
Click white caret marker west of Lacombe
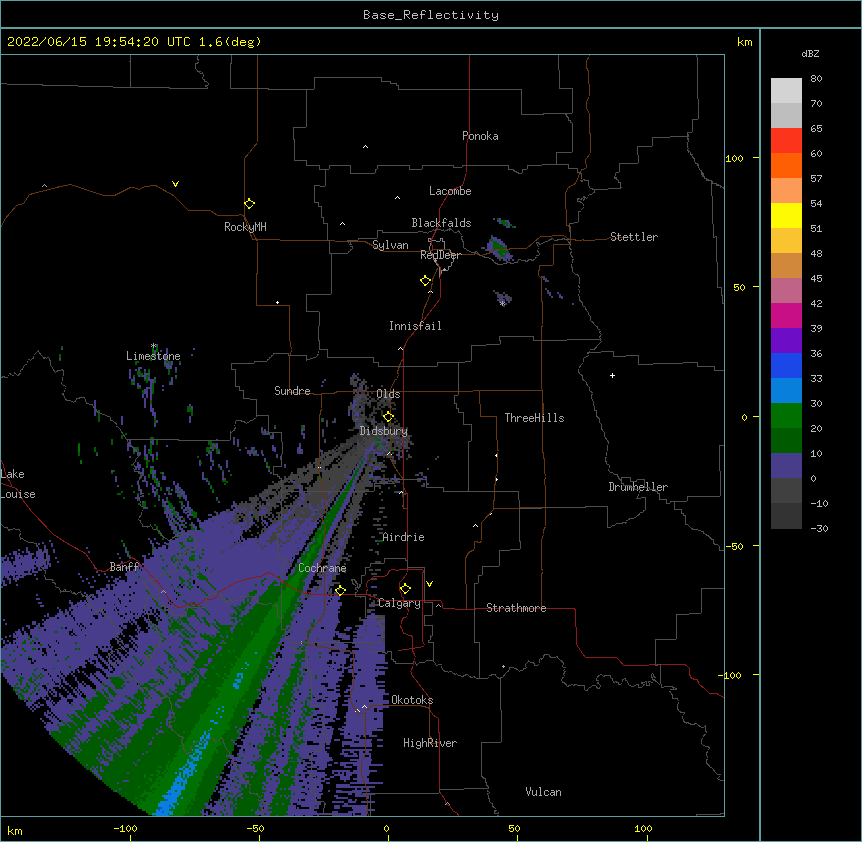tap(397, 197)
